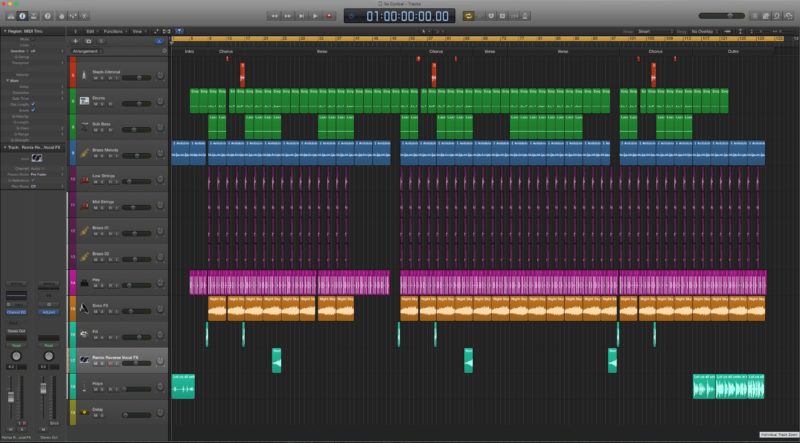Image resolution: width=800 pixels, height=443 pixels.
Task: Select the Remix Reverse Vocal FX track header
Action: point(118,360)
